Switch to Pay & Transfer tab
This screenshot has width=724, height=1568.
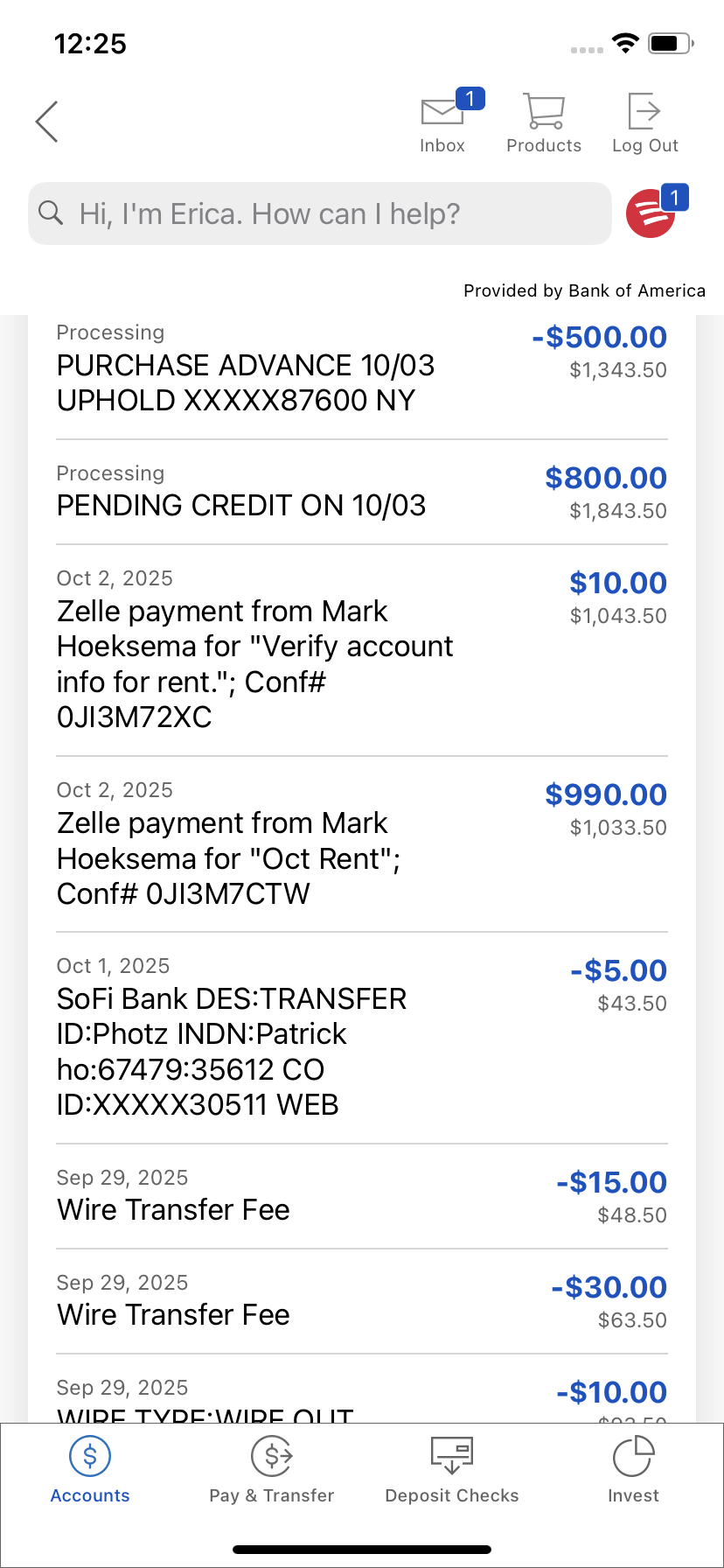tap(272, 1470)
